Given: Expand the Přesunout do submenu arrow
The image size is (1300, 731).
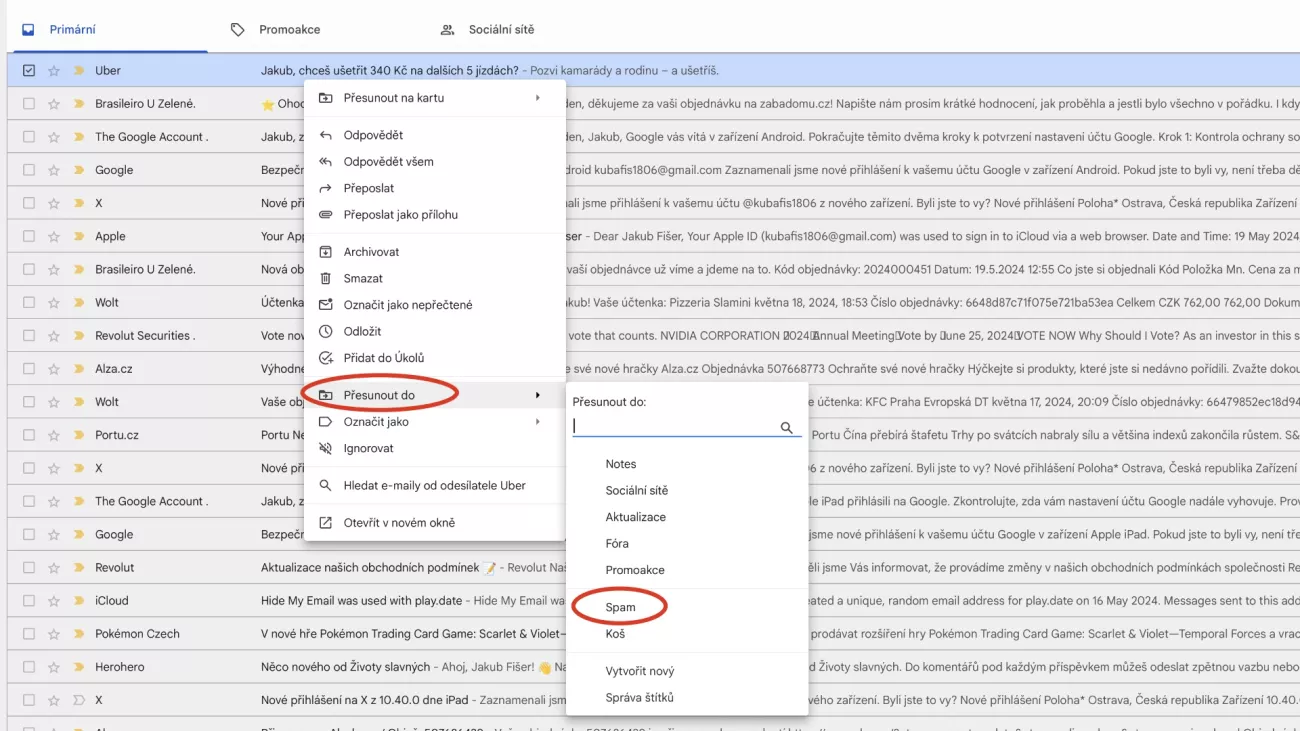Looking at the screenshot, I should (x=537, y=395).
